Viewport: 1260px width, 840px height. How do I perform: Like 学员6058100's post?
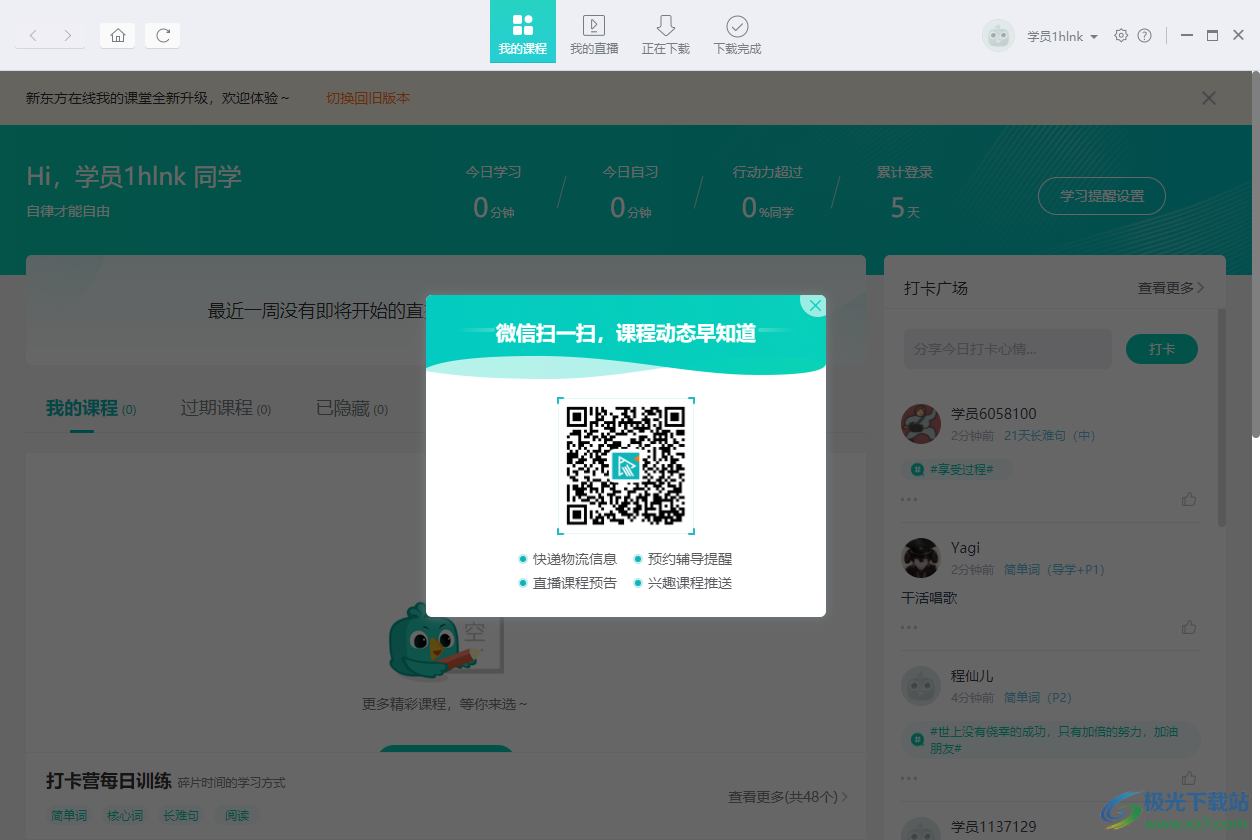point(1189,499)
